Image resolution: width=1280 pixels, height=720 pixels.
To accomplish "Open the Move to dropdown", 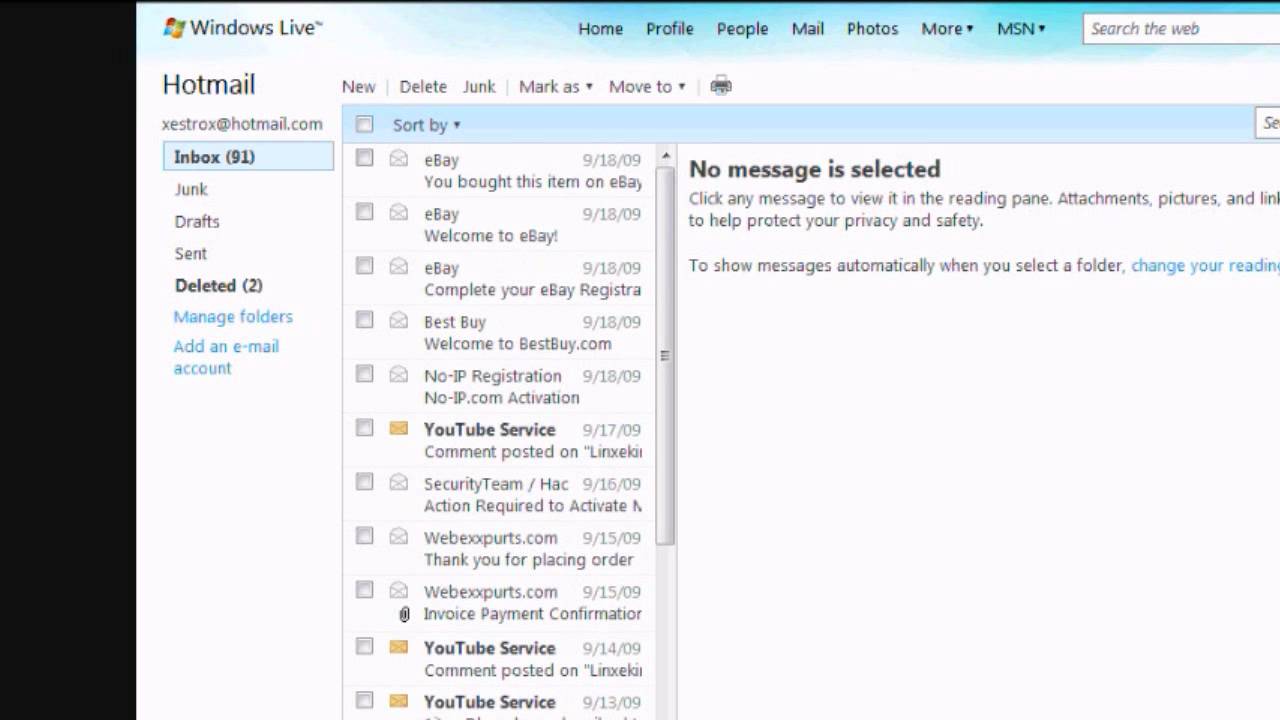I will [647, 87].
